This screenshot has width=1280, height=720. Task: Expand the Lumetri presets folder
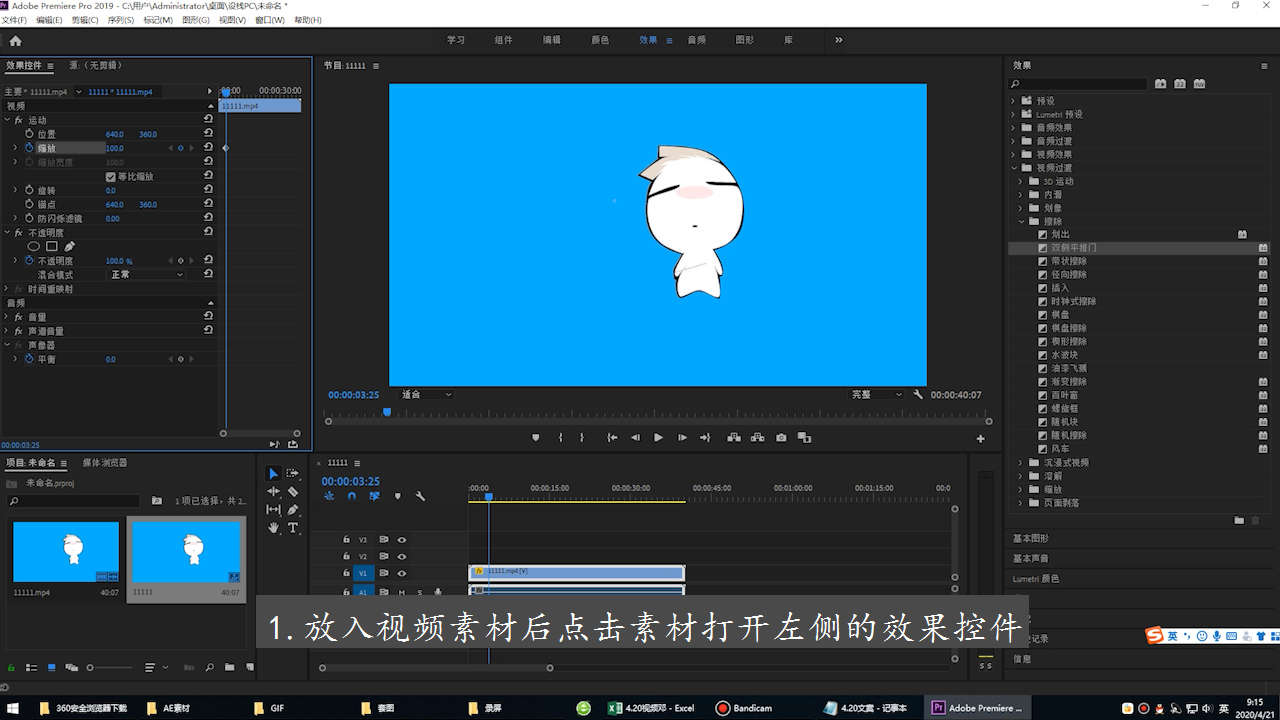tap(1013, 114)
